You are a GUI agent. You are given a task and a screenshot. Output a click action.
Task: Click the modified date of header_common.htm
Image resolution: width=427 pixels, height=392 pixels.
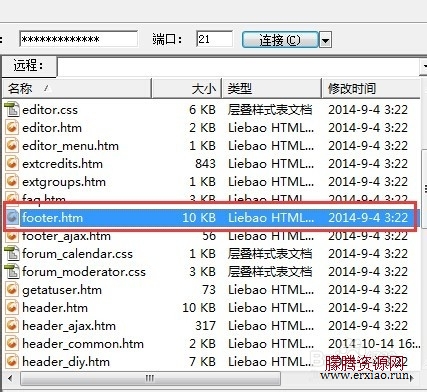(x=374, y=344)
